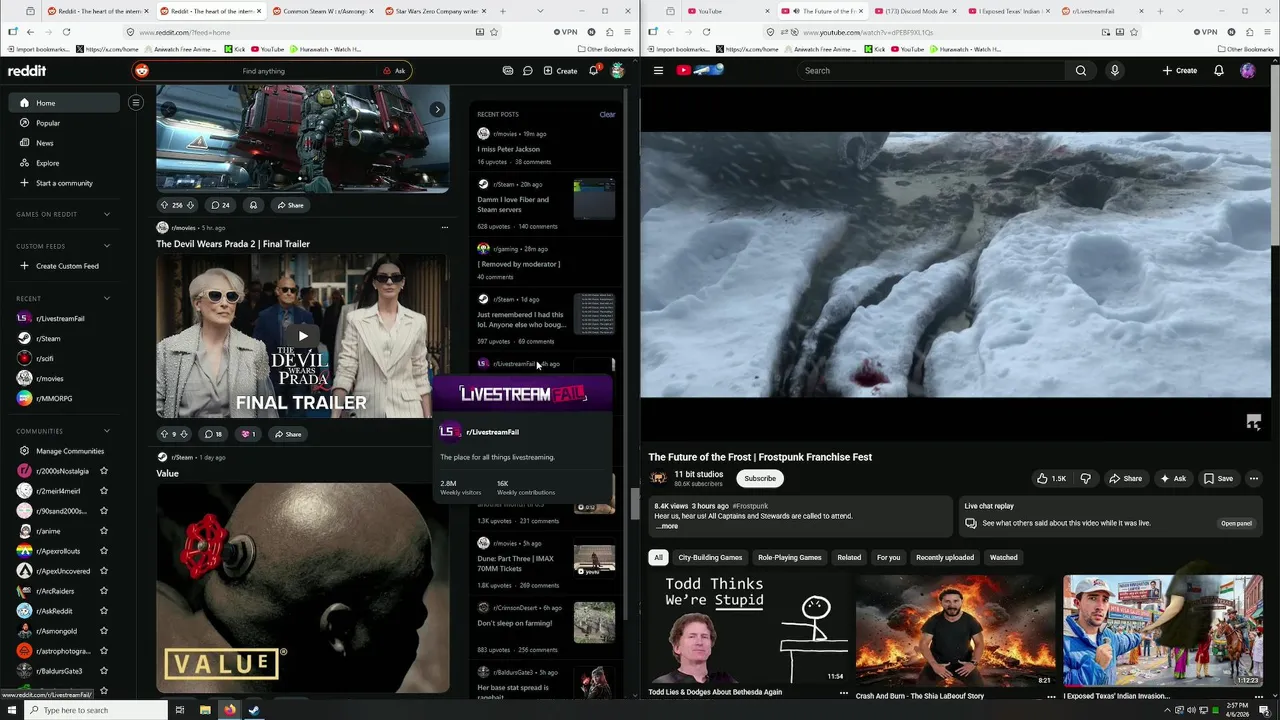The height and width of the screenshot is (720, 1280).
Task: Open Reddit chat icon in header
Action: pos(528,71)
